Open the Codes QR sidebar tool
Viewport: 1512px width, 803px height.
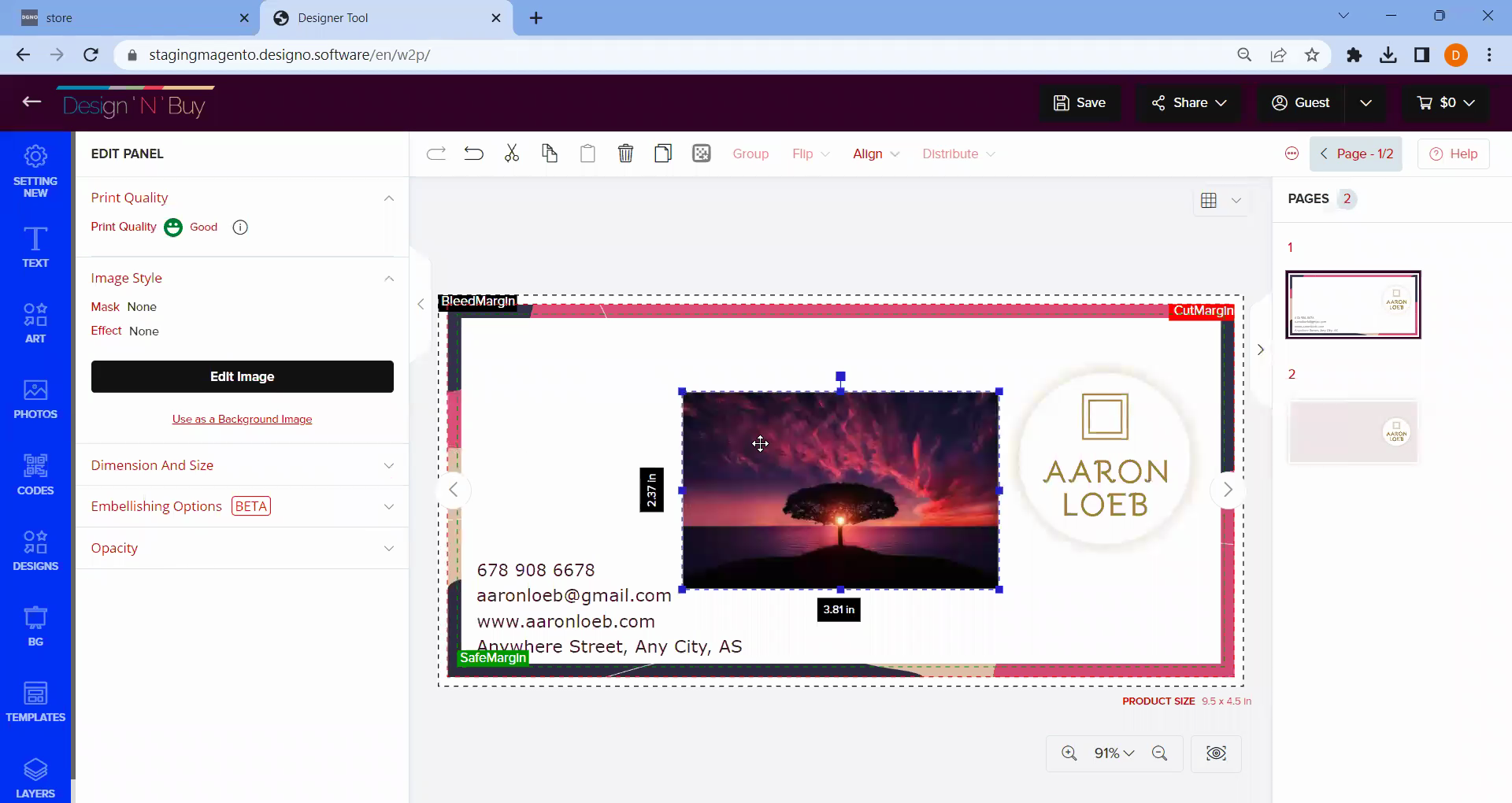35,475
